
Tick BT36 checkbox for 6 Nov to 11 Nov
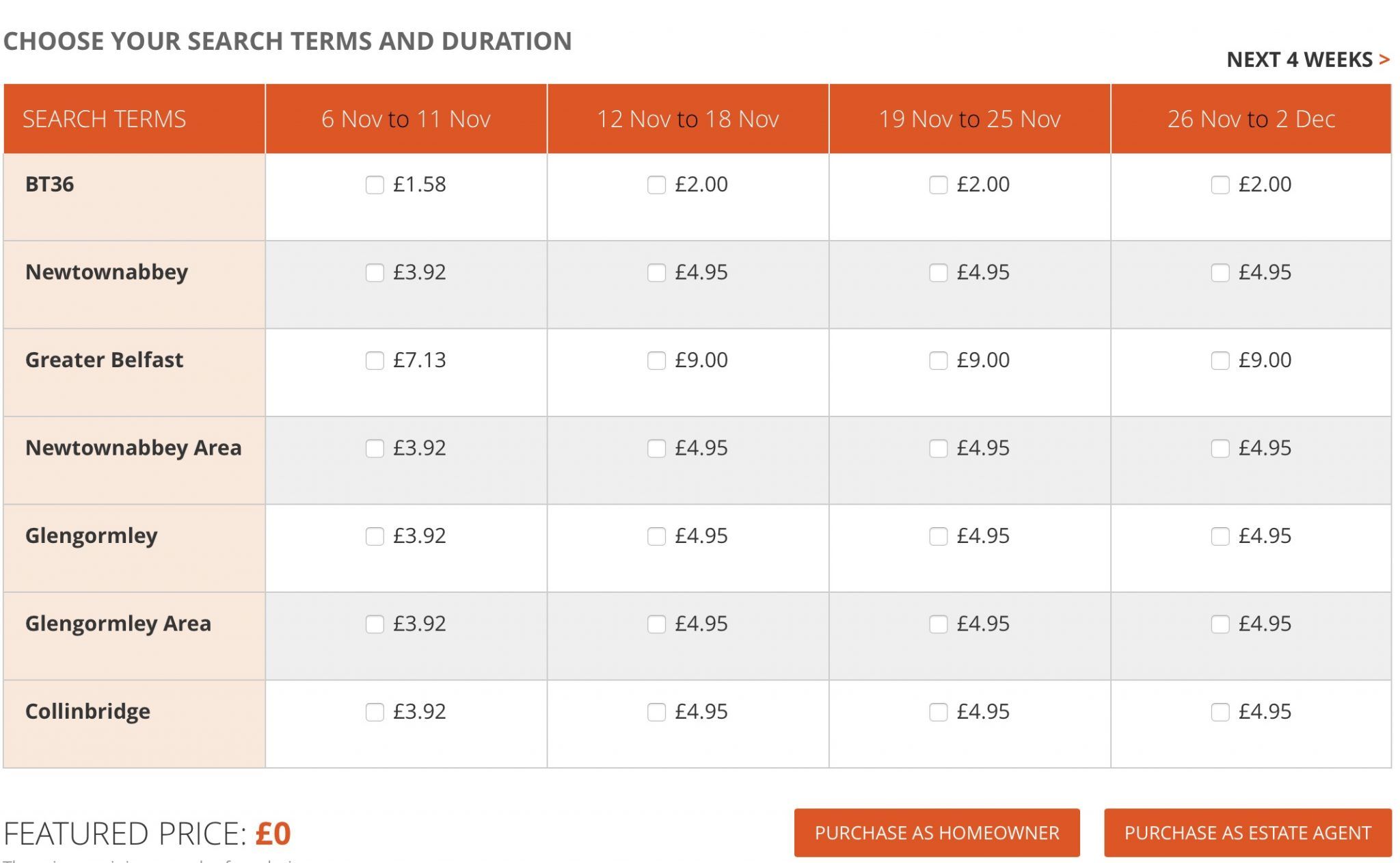pyautogui.click(x=375, y=185)
